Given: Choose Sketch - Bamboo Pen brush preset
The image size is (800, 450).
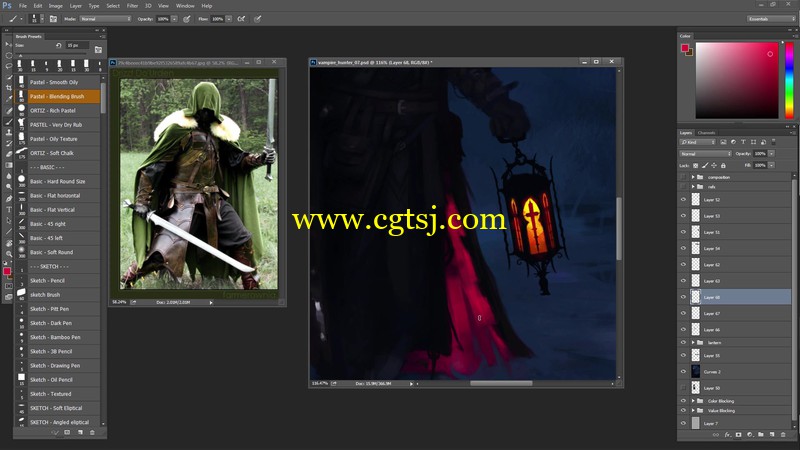Looking at the screenshot, I should 58,337.
